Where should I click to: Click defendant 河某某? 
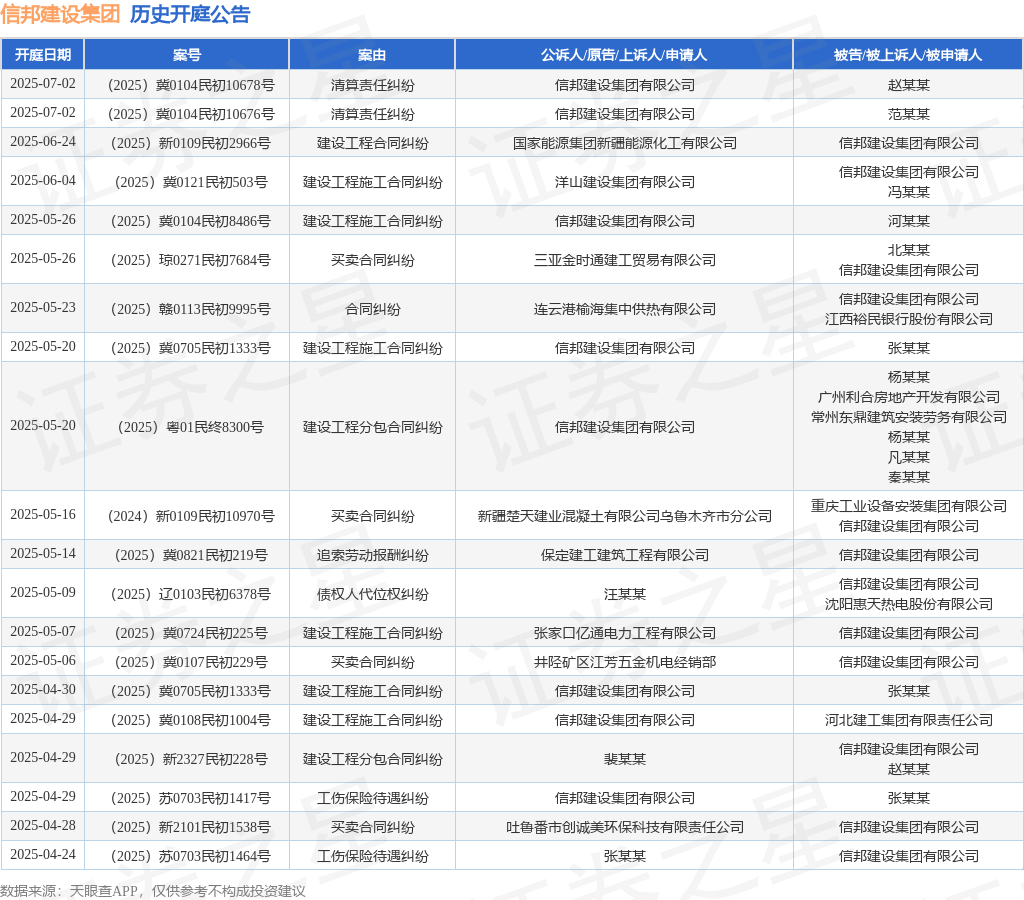(908, 221)
